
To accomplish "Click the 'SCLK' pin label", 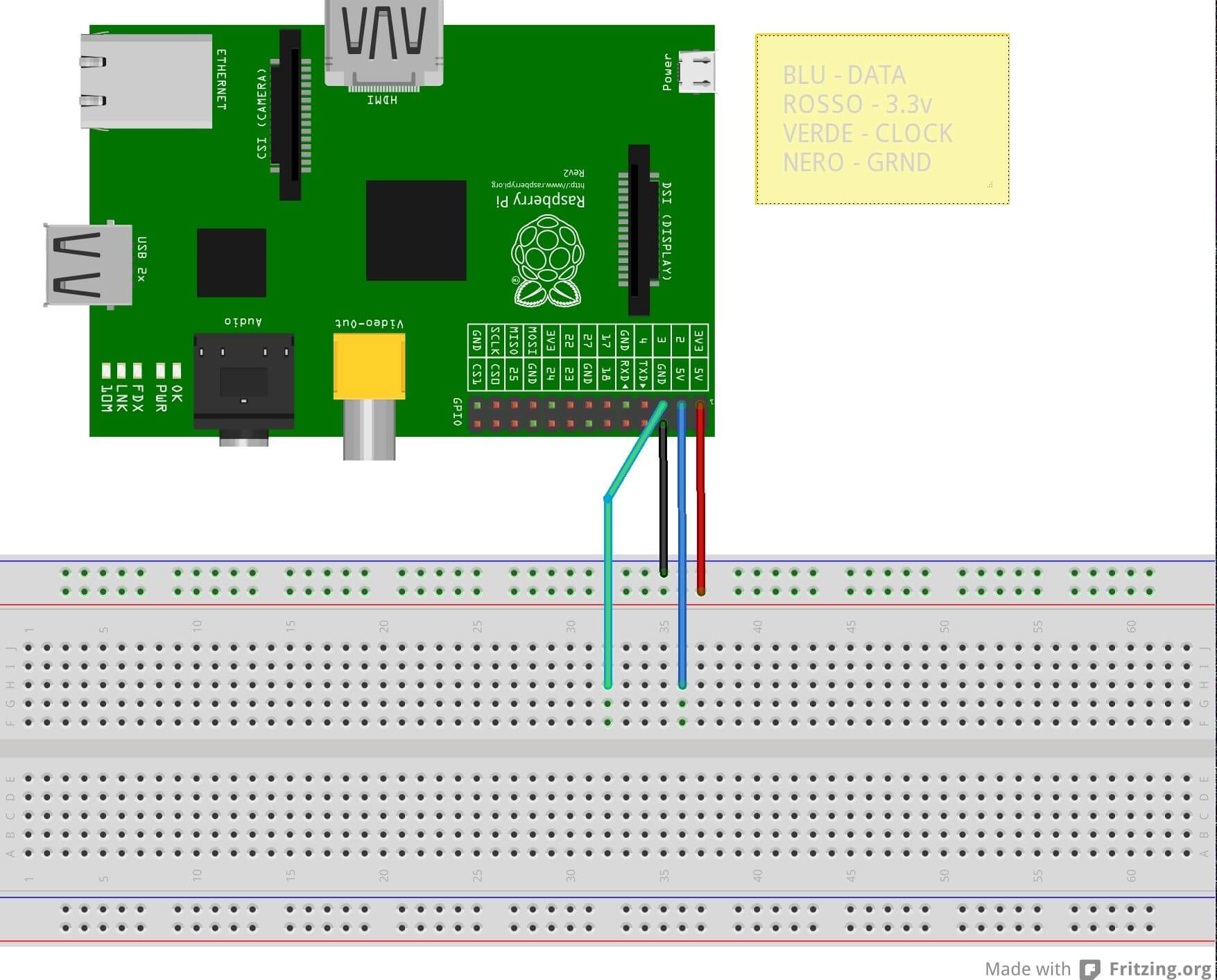I will pos(495,341).
